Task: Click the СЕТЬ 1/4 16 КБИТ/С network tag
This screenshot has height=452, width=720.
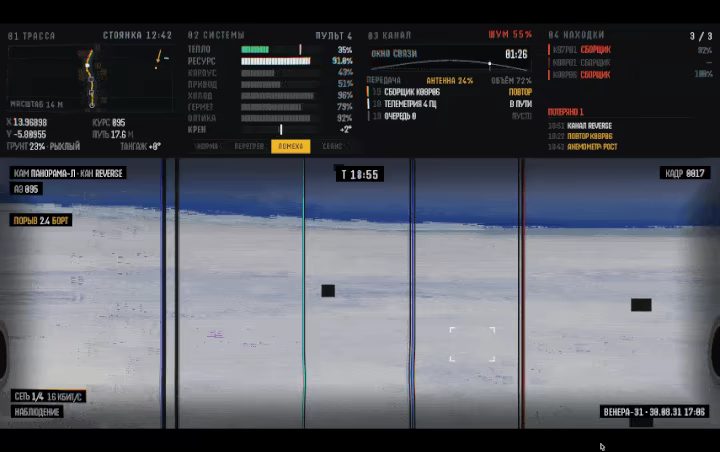Action: (48, 396)
